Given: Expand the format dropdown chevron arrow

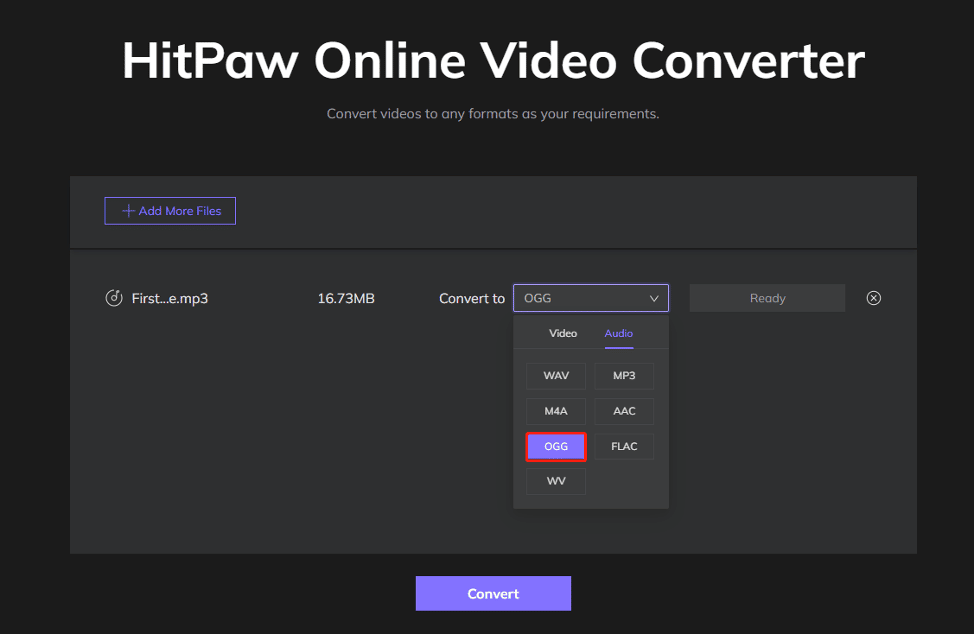Looking at the screenshot, I should [654, 298].
